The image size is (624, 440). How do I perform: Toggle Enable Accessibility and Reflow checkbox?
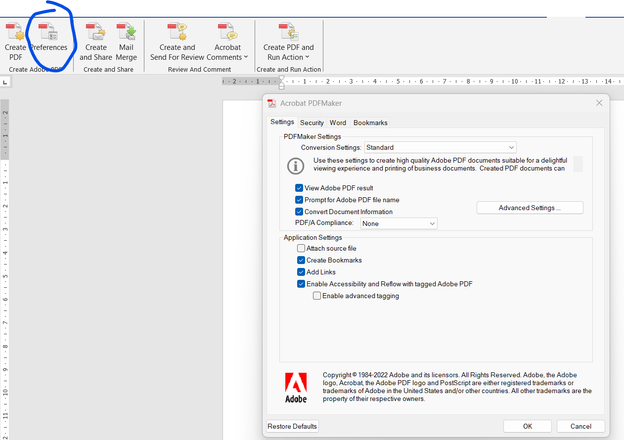[x=301, y=284]
